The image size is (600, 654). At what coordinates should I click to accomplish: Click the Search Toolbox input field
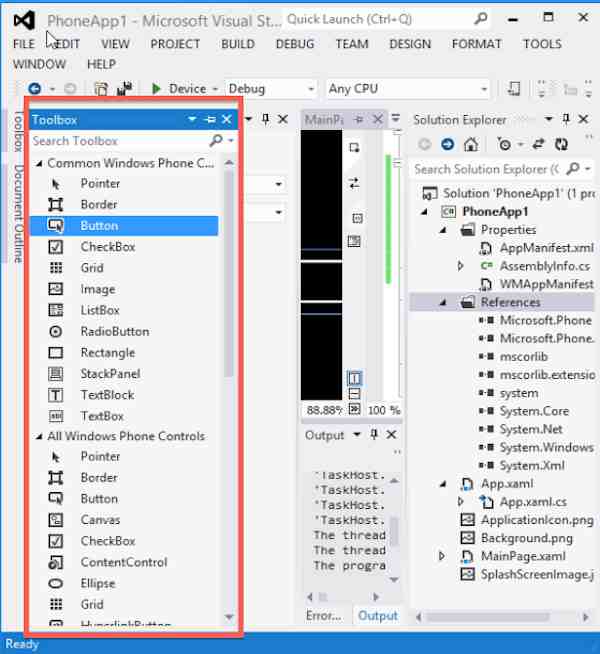pos(119,141)
